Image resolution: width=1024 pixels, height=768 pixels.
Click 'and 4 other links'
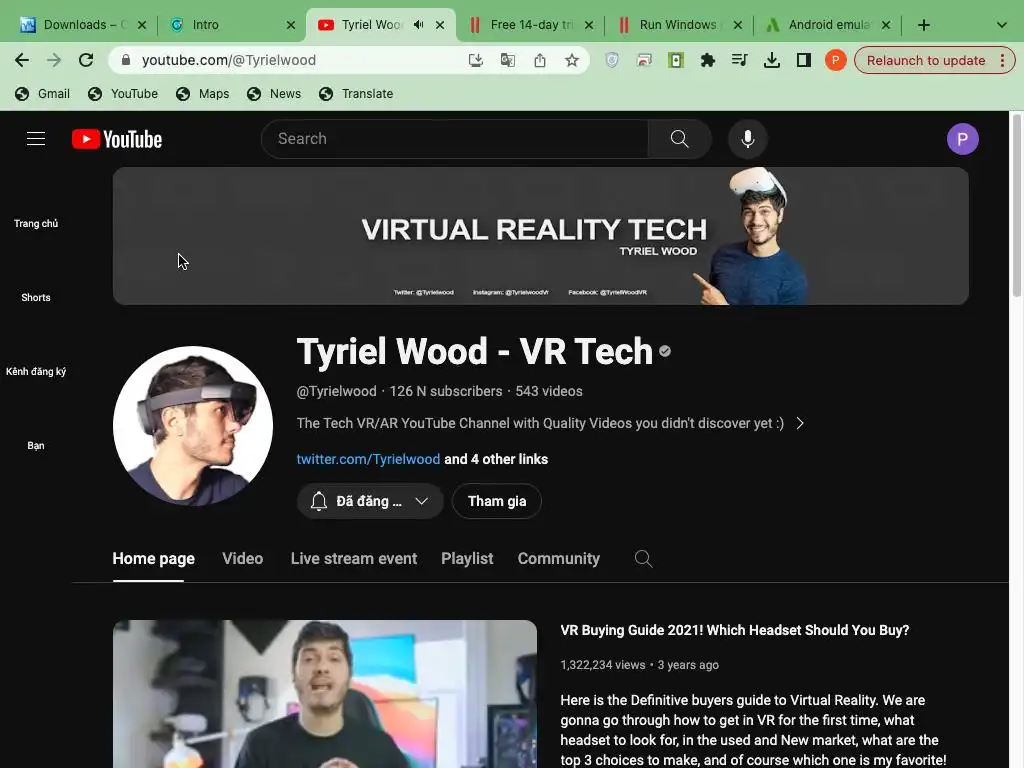click(x=496, y=459)
